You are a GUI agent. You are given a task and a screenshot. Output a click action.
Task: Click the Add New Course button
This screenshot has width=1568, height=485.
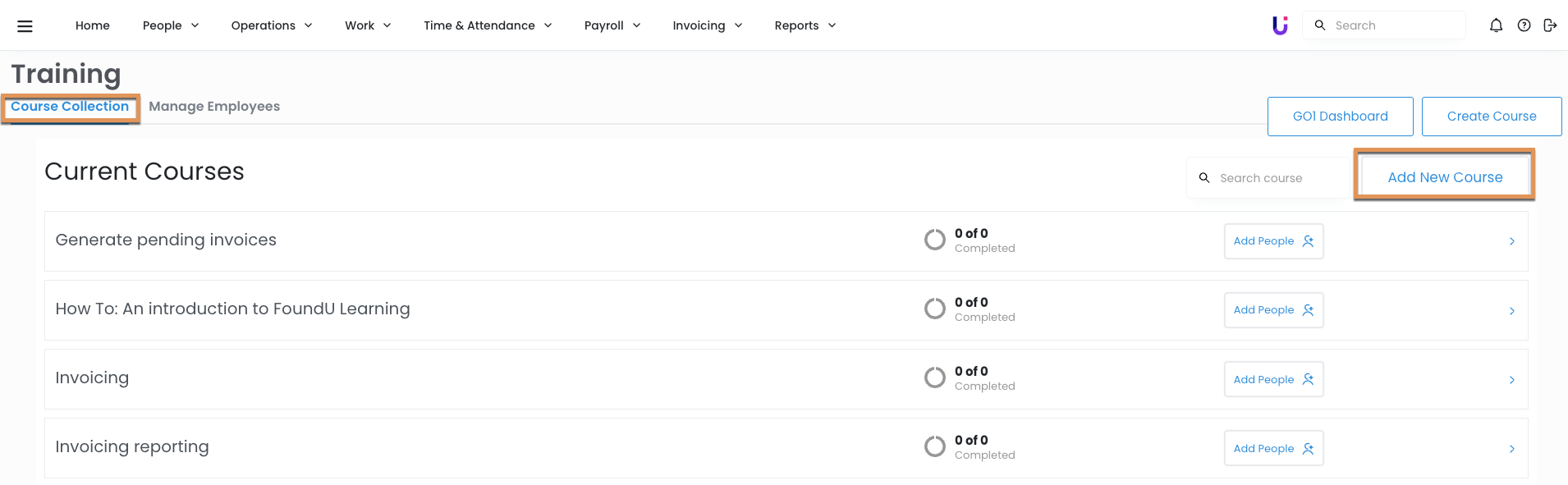[1445, 177]
